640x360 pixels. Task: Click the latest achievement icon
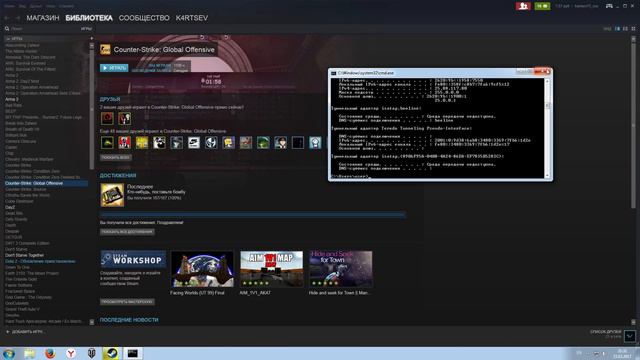[112, 195]
